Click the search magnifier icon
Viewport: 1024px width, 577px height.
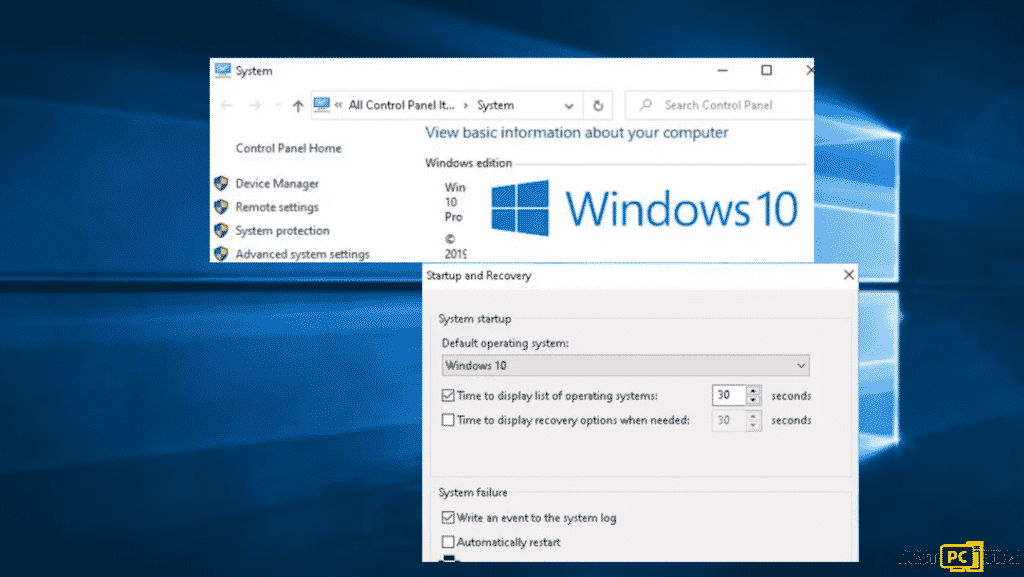click(x=646, y=104)
